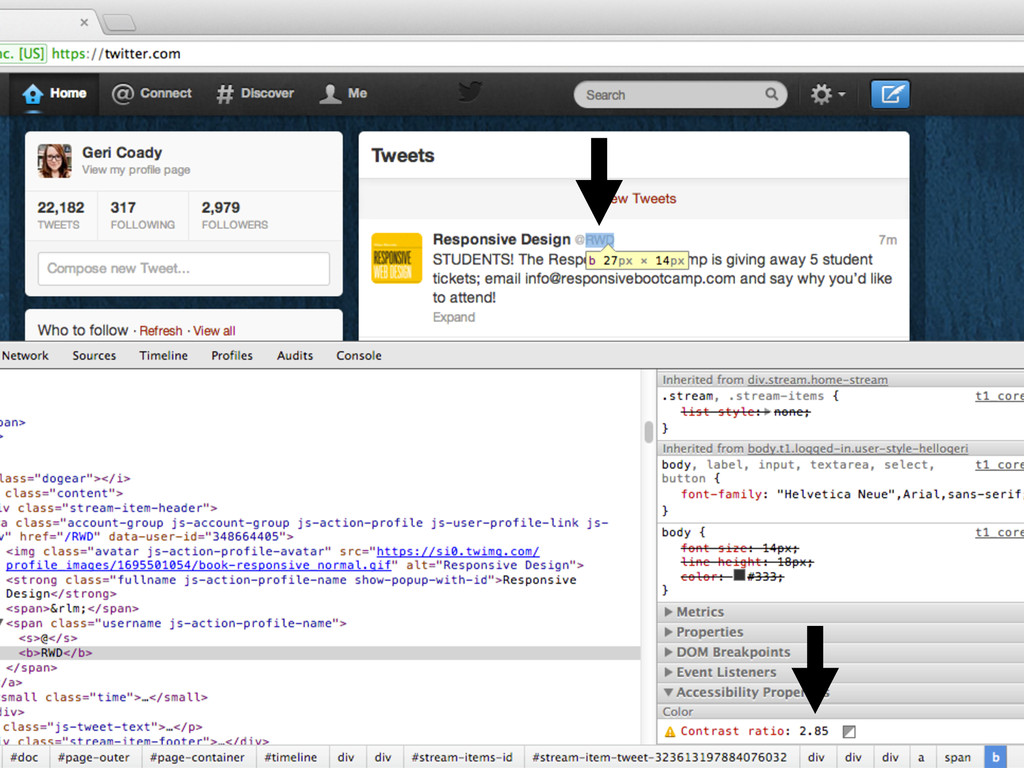This screenshot has width=1024, height=768.
Task: Open the Responsive Design tweet avatar
Action: coord(396,258)
